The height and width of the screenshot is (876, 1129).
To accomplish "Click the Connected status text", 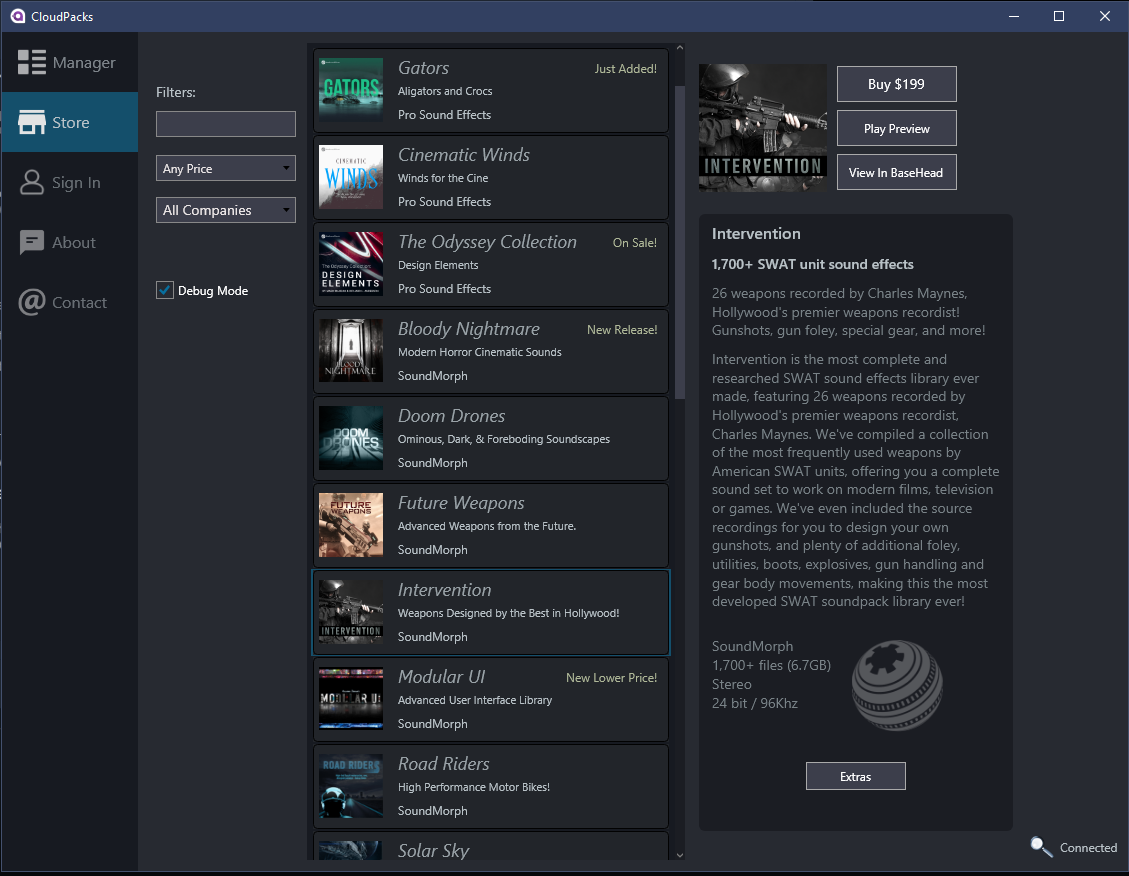I will (1088, 848).
